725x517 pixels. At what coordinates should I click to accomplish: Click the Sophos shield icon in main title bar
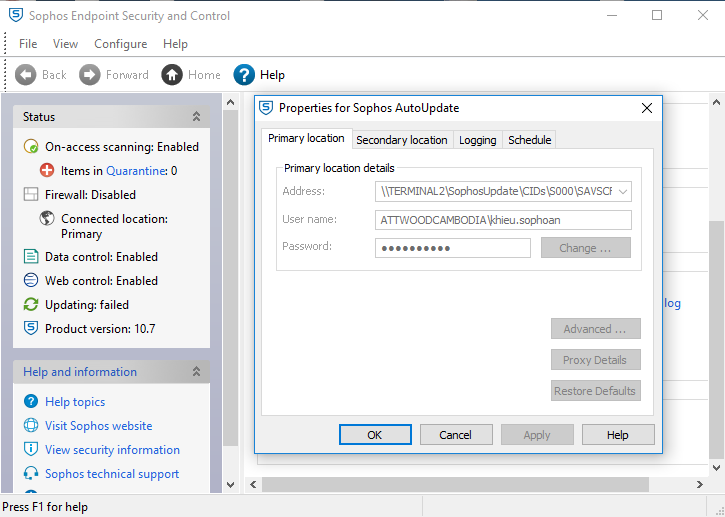point(16,15)
